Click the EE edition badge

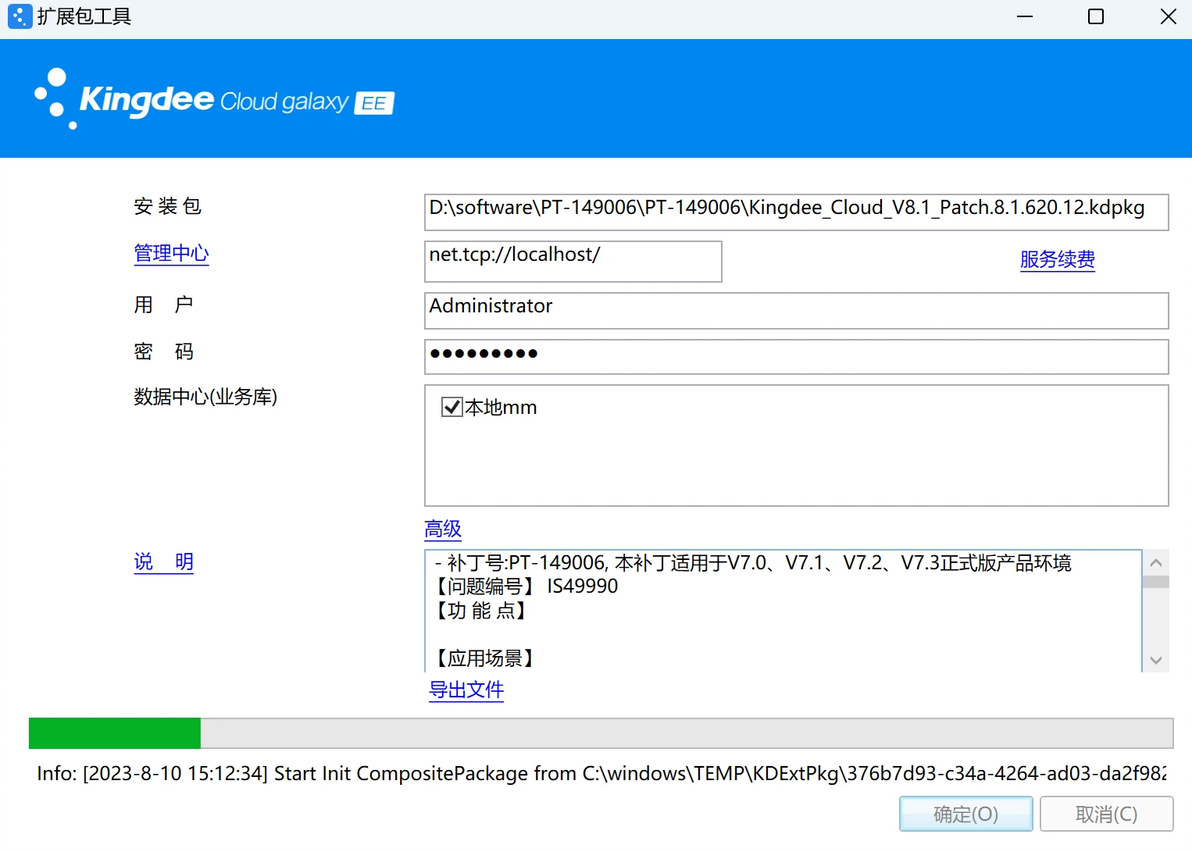click(374, 103)
